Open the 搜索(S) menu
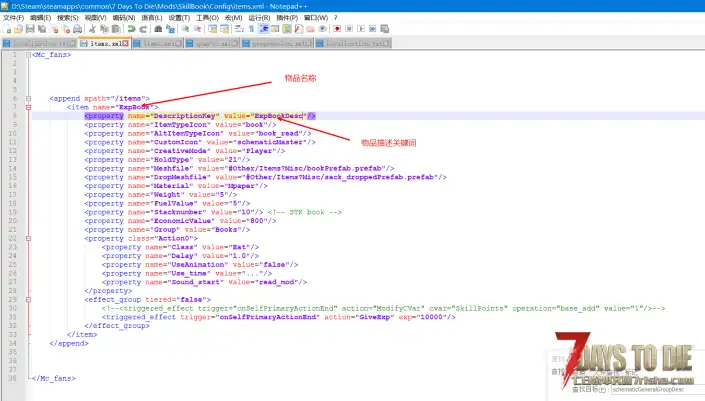 68,18
